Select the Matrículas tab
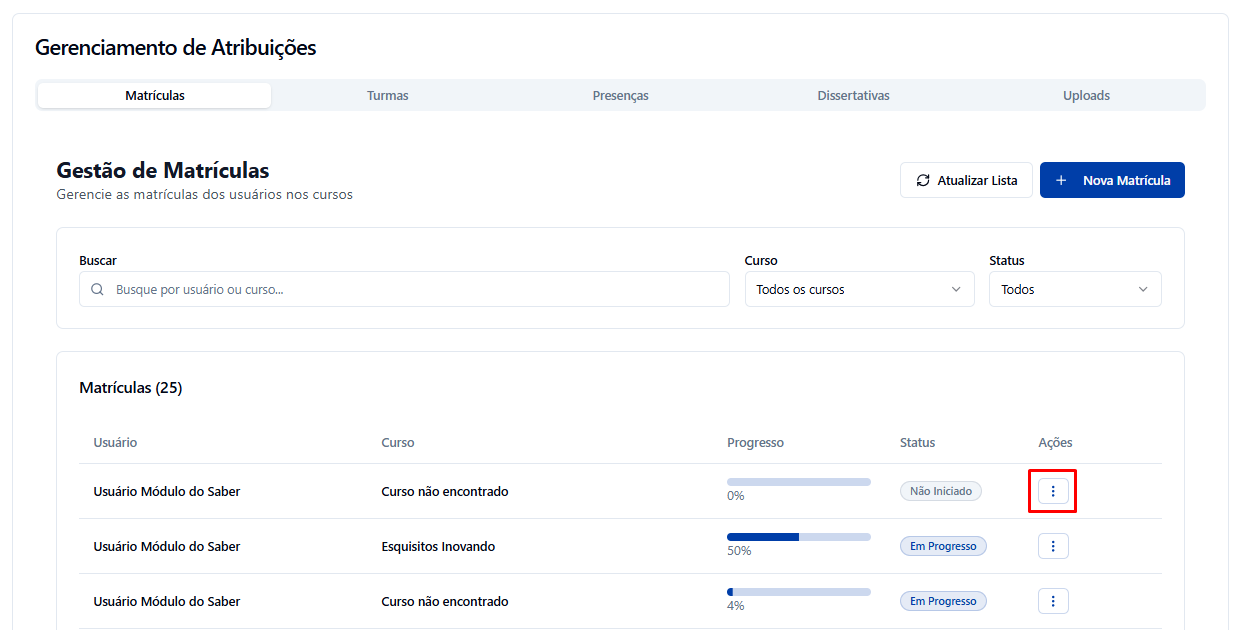The height and width of the screenshot is (630, 1239). 155,96
